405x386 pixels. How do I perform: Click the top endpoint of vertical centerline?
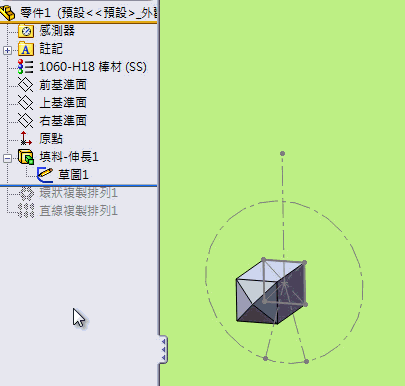coord(282,153)
